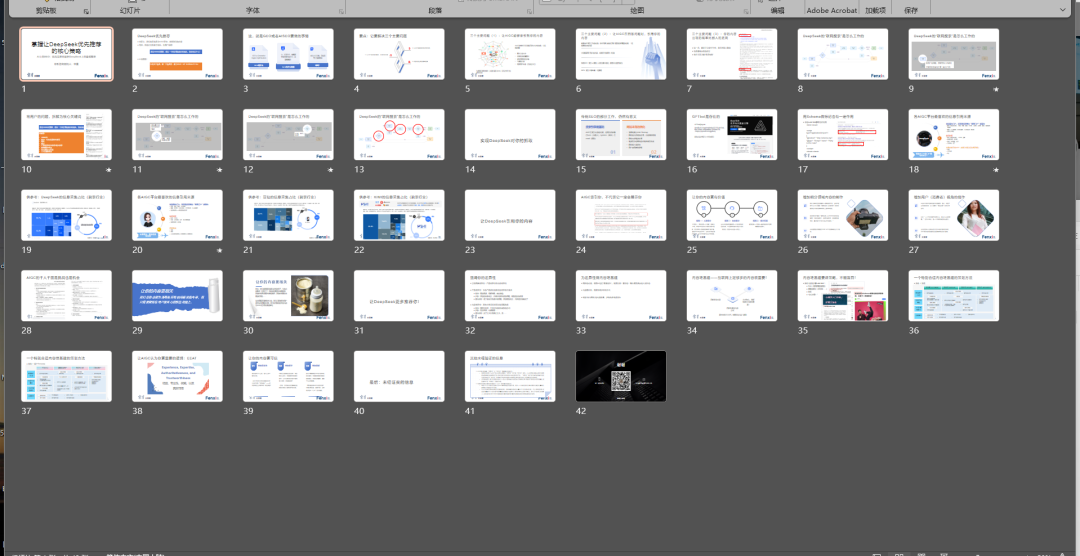Image resolution: width=1080 pixels, height=556 pixels.
Task: Select slide 6 with human body diagram
Action: pos(620,54)
